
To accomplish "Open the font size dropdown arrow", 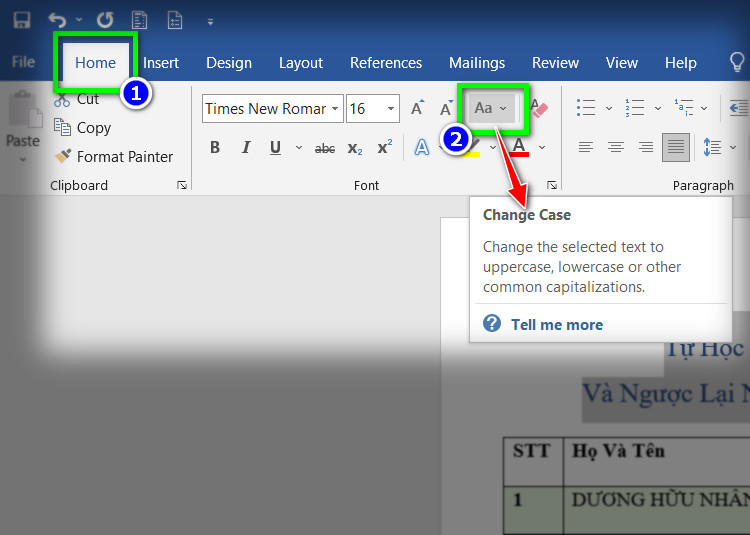I will point(391,109).
